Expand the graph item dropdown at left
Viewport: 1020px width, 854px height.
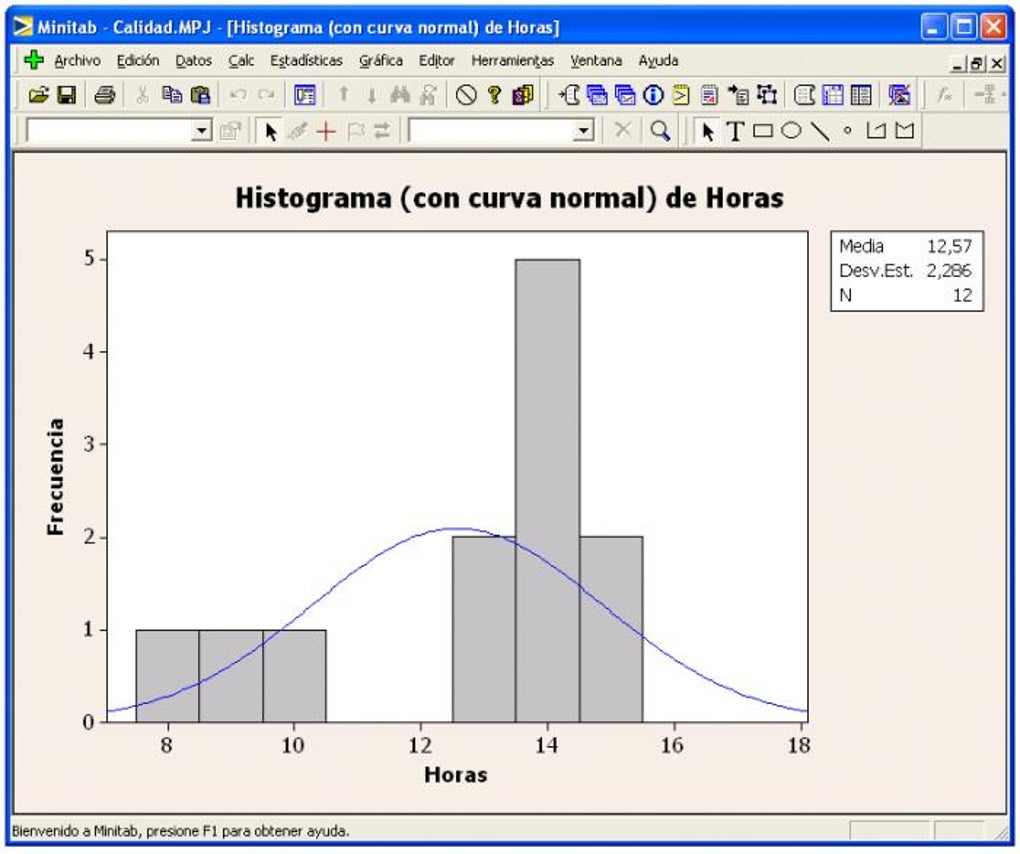pos(202,131)
